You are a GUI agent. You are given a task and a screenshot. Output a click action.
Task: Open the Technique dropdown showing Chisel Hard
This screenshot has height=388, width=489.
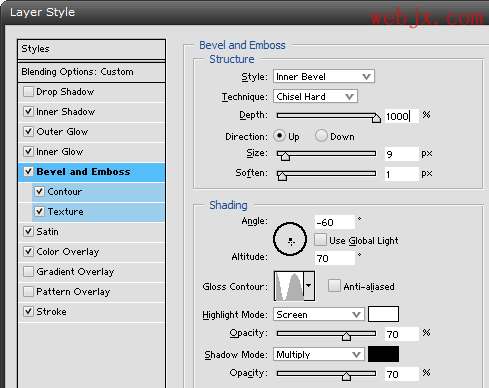(315, 96)
